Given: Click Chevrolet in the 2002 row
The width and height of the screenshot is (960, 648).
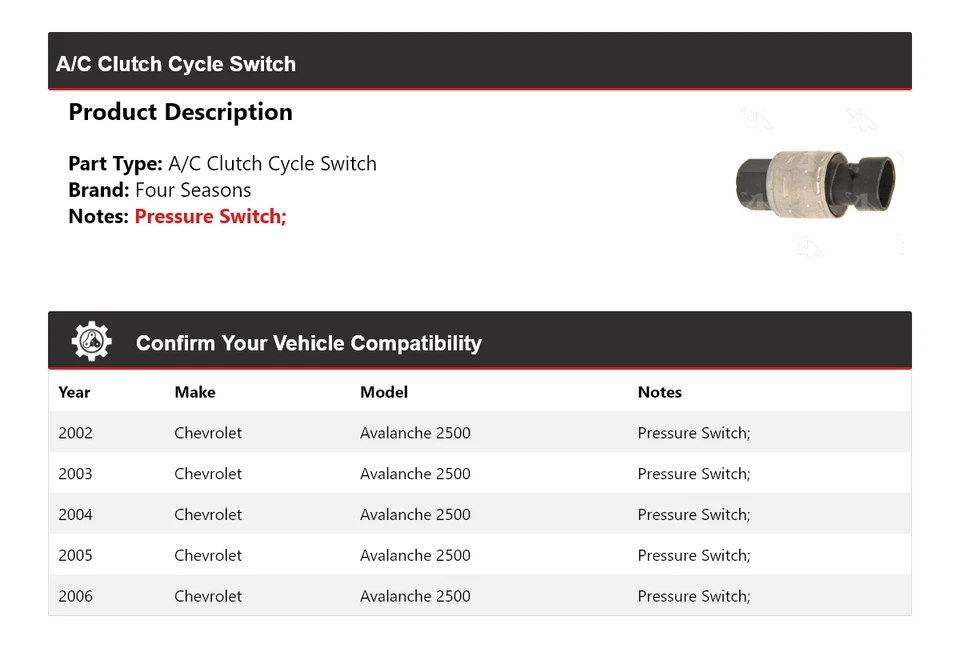Looking at the screenshot, I should 208,433.
